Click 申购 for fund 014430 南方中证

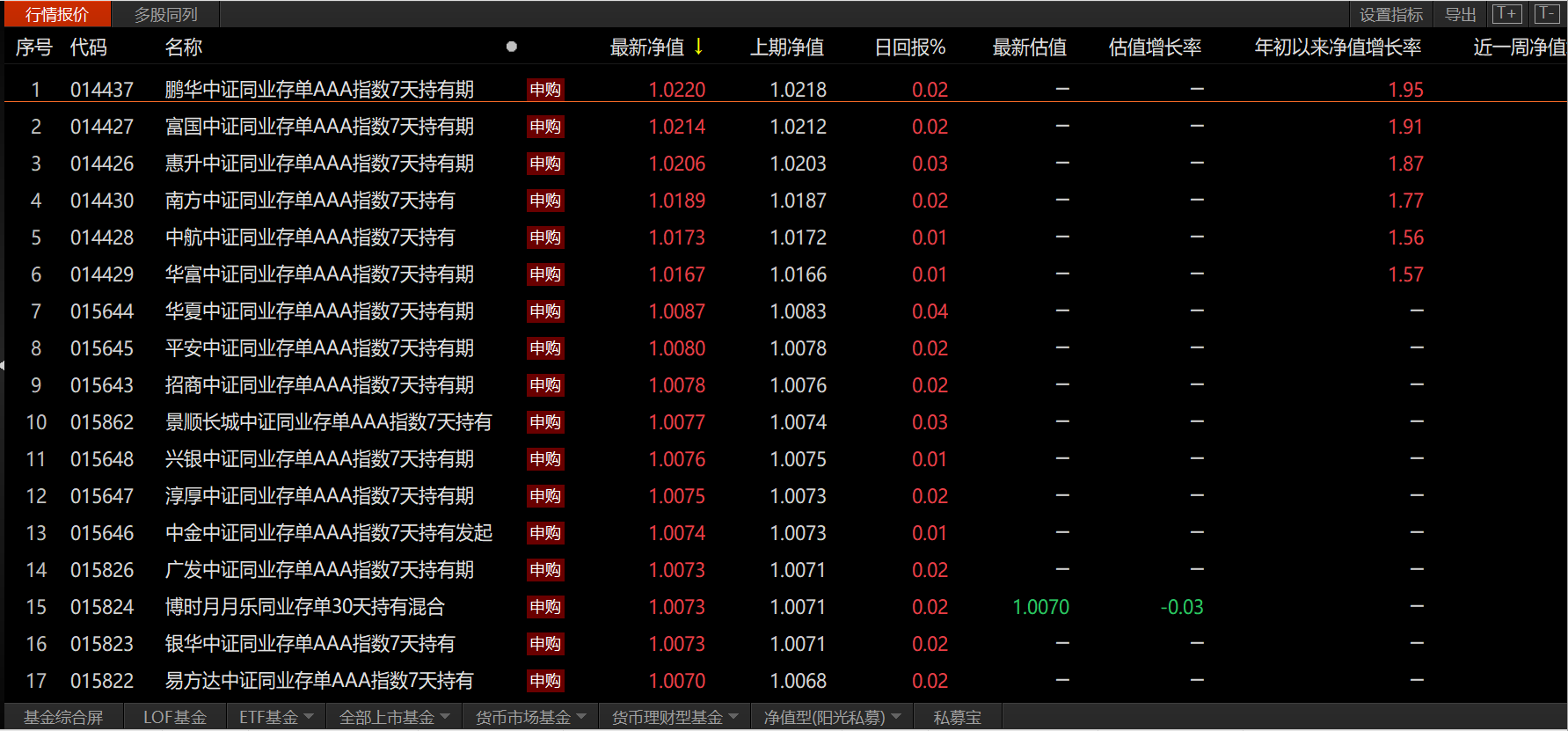[x=545, y=201]
